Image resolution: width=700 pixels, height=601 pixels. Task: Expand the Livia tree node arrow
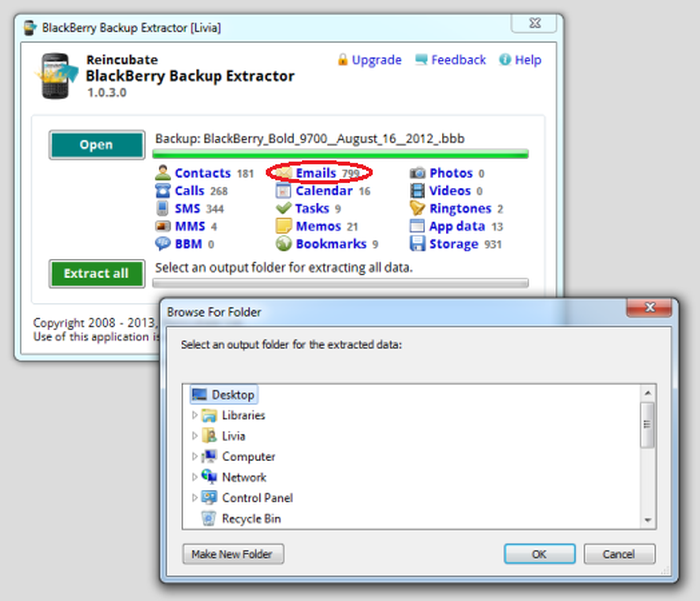(x=195, y=436)
